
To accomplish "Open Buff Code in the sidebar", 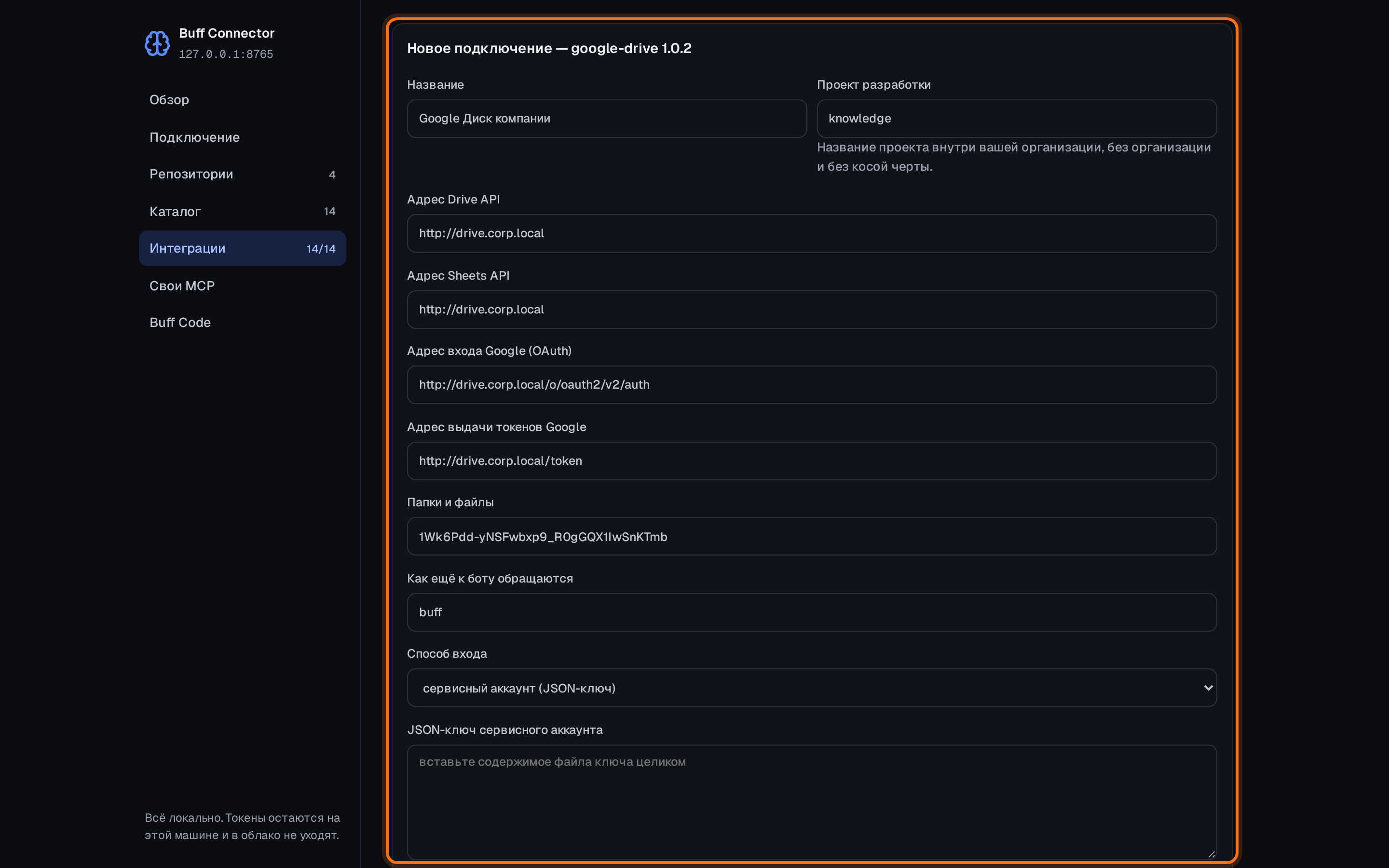I will pos(242,323).
